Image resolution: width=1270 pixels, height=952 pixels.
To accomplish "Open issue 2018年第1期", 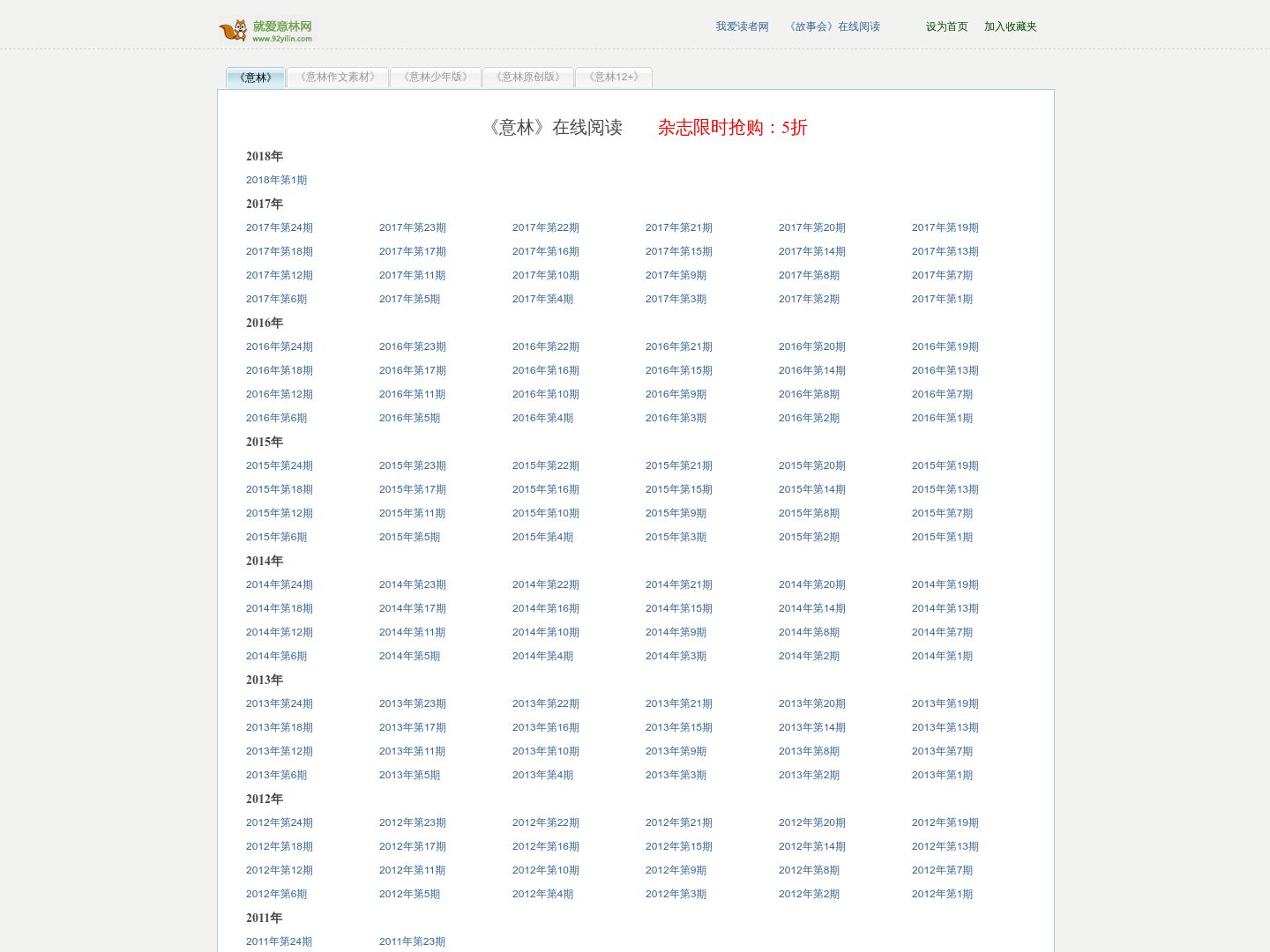I will click(x=276, y=180).
